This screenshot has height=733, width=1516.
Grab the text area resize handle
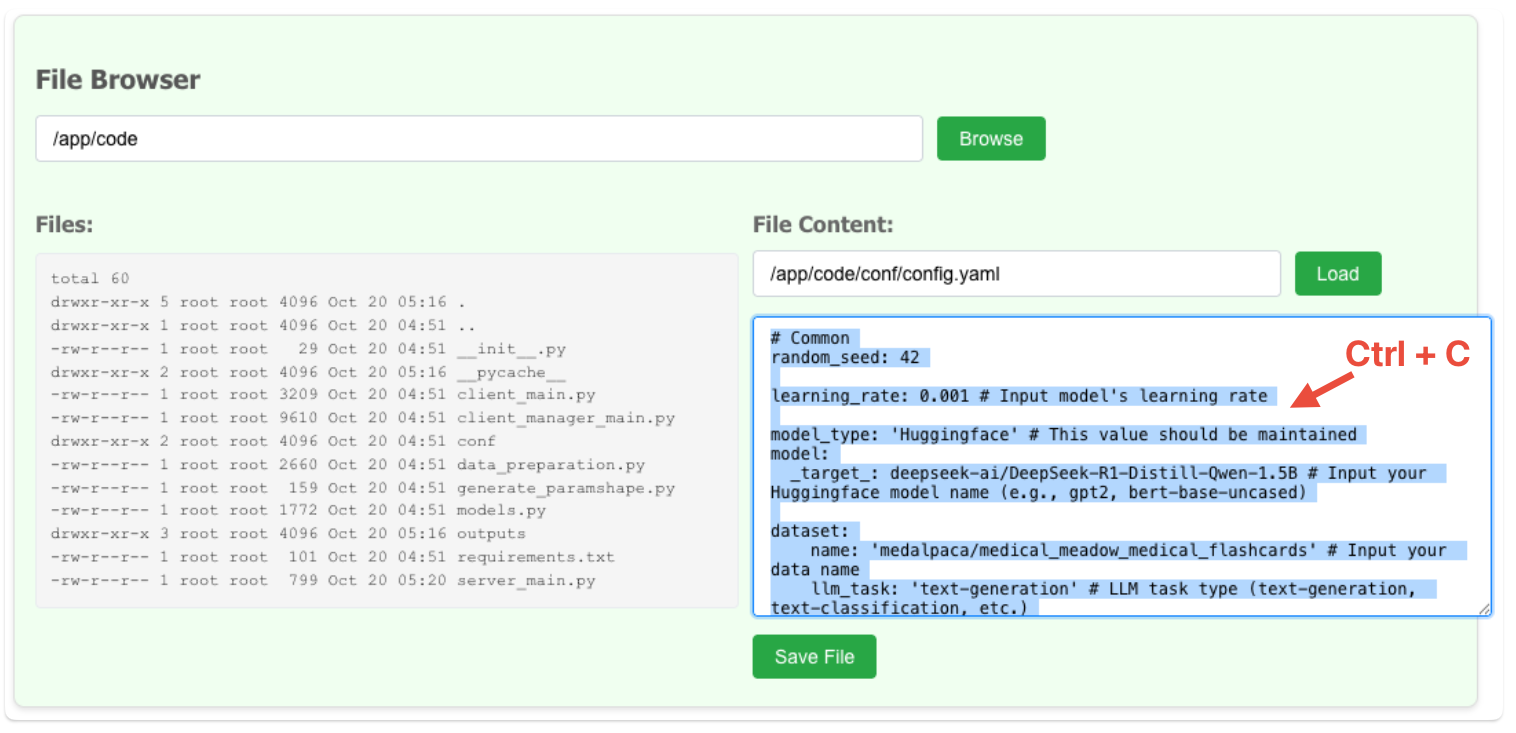click(x=1484, y=609)
